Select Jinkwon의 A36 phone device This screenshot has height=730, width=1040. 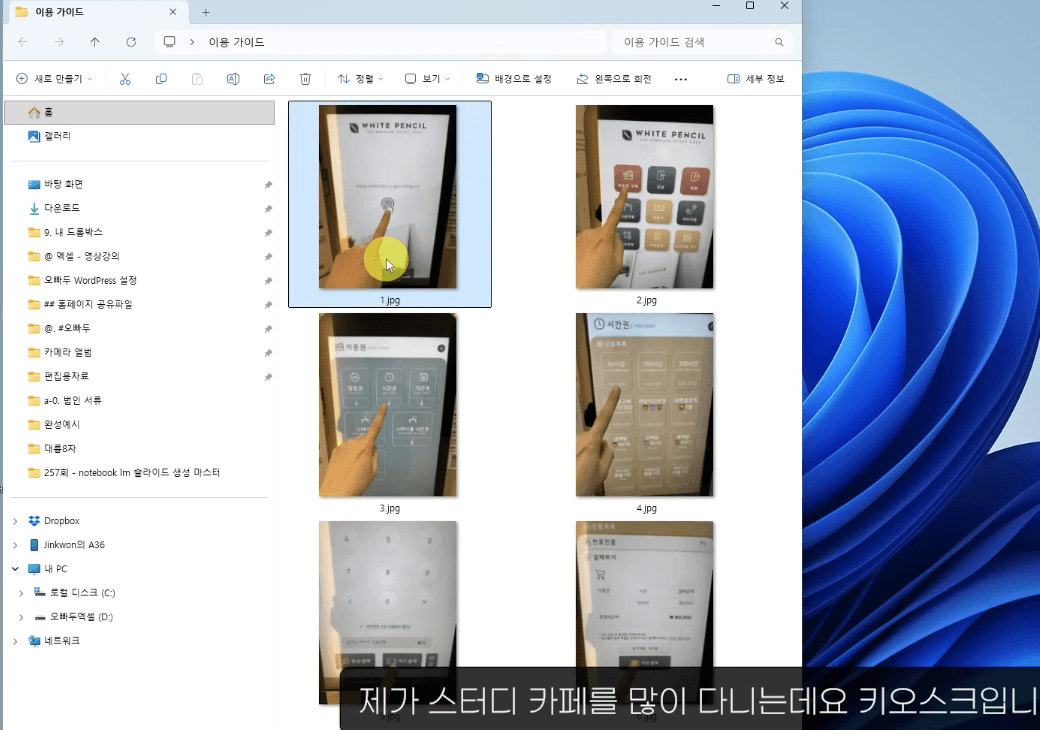coord(74,545)
